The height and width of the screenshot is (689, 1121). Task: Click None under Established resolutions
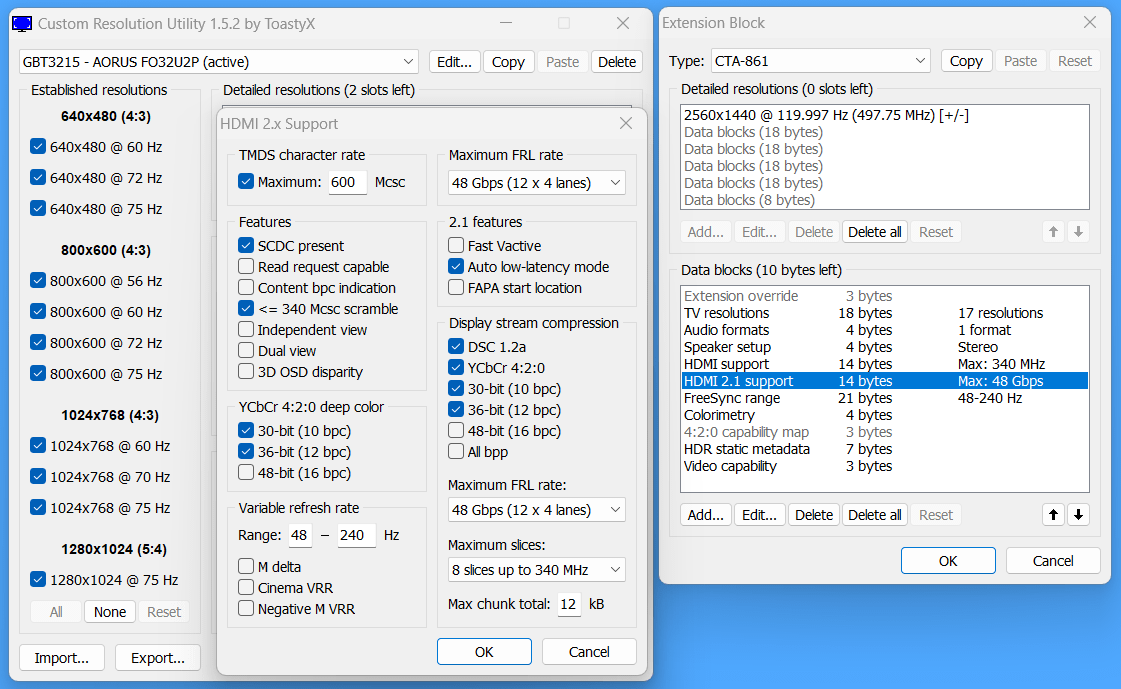pos(110,612)
